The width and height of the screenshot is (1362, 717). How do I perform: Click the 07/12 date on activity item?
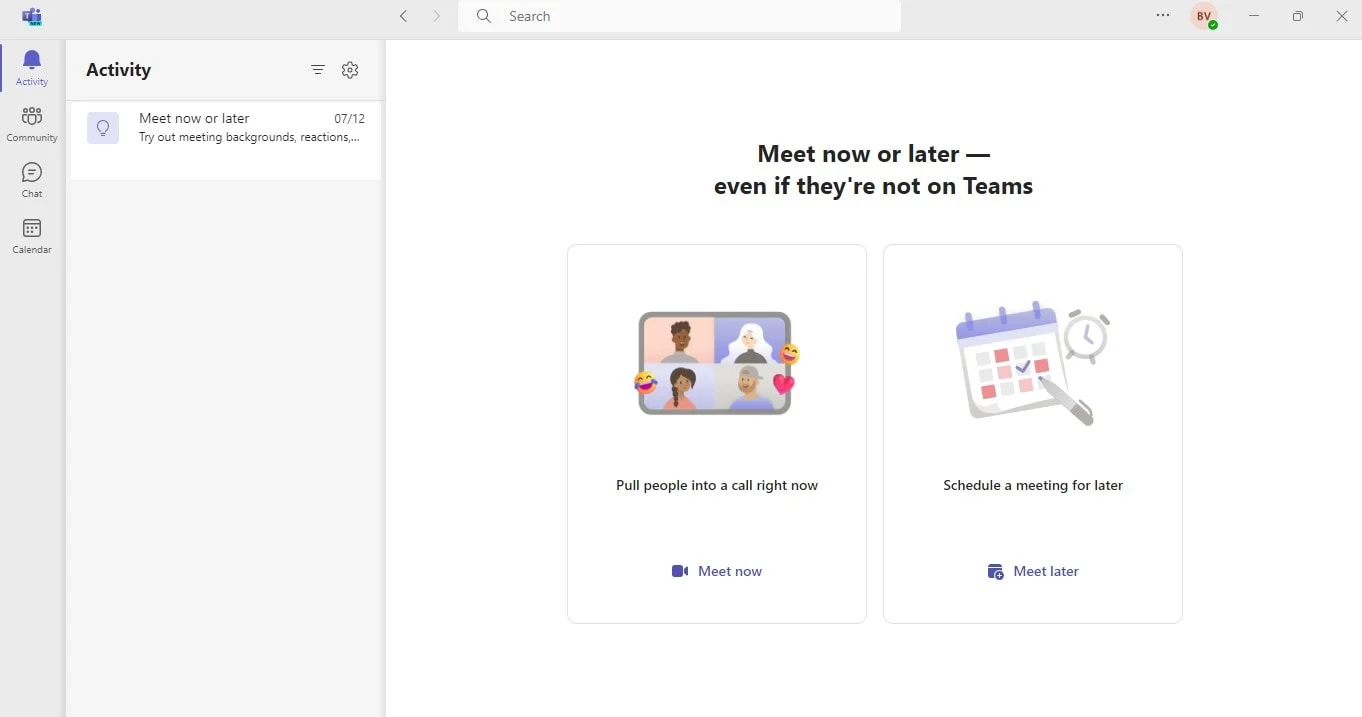[x=349, y=118]
